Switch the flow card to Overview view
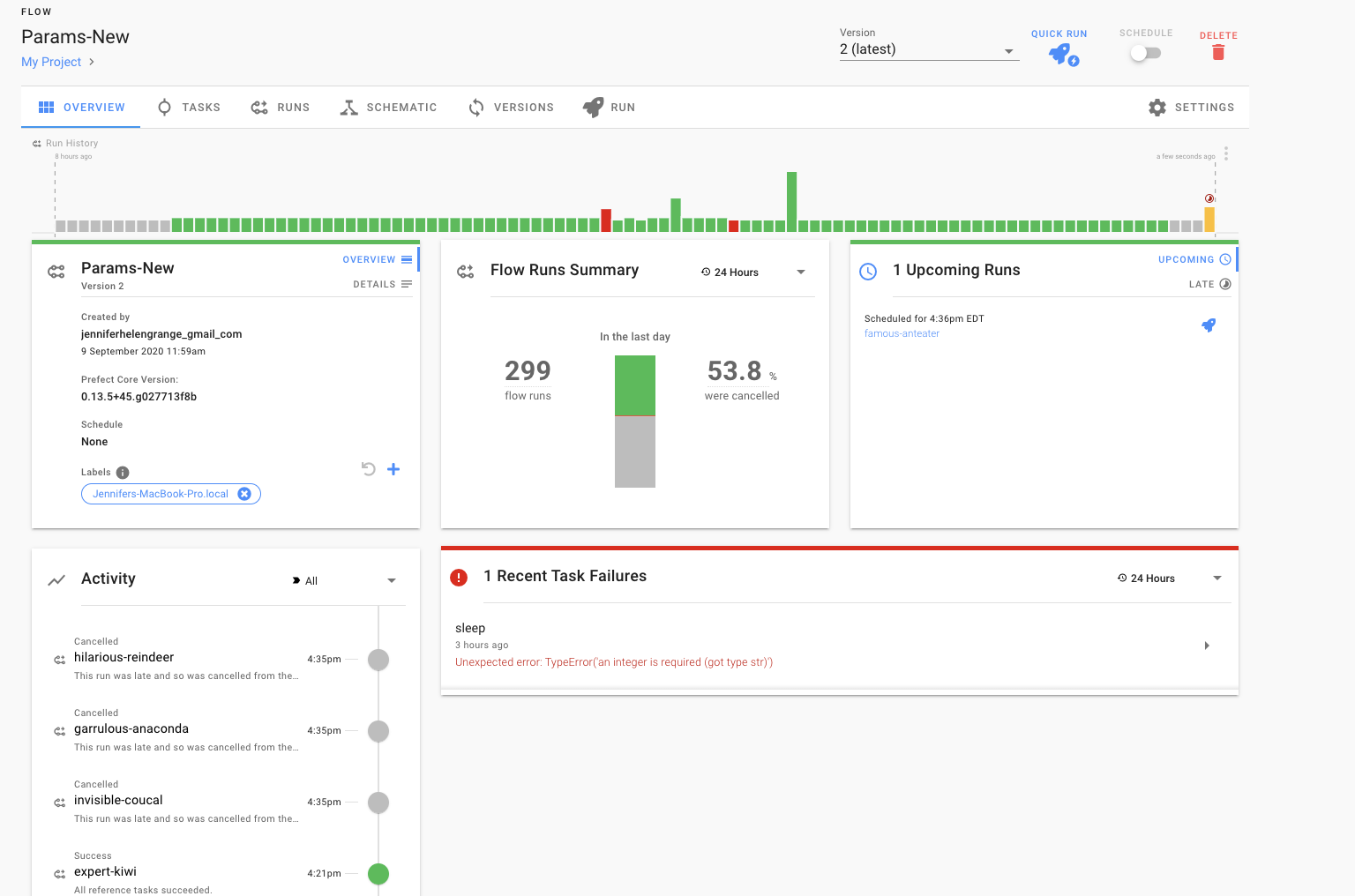 (x=378, y=259)
